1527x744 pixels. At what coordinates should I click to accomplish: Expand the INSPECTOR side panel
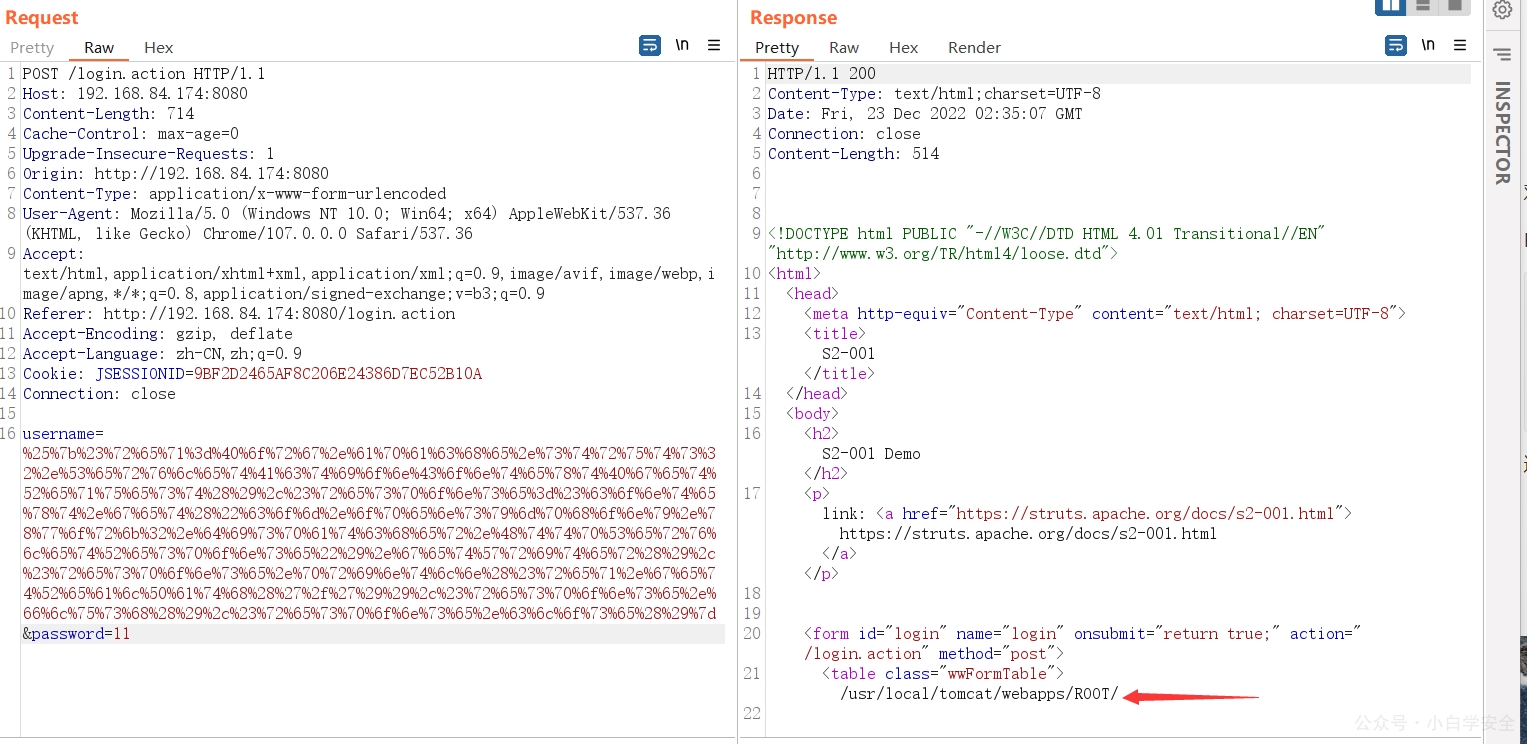[x=1502, y=133]
